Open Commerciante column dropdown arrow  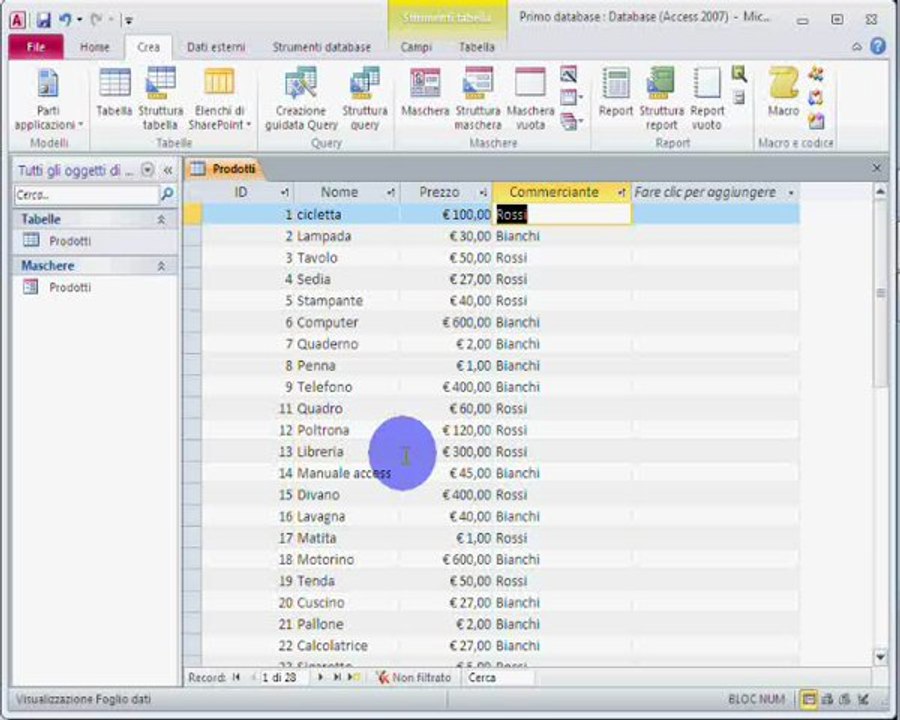click(x=622, y=192)
